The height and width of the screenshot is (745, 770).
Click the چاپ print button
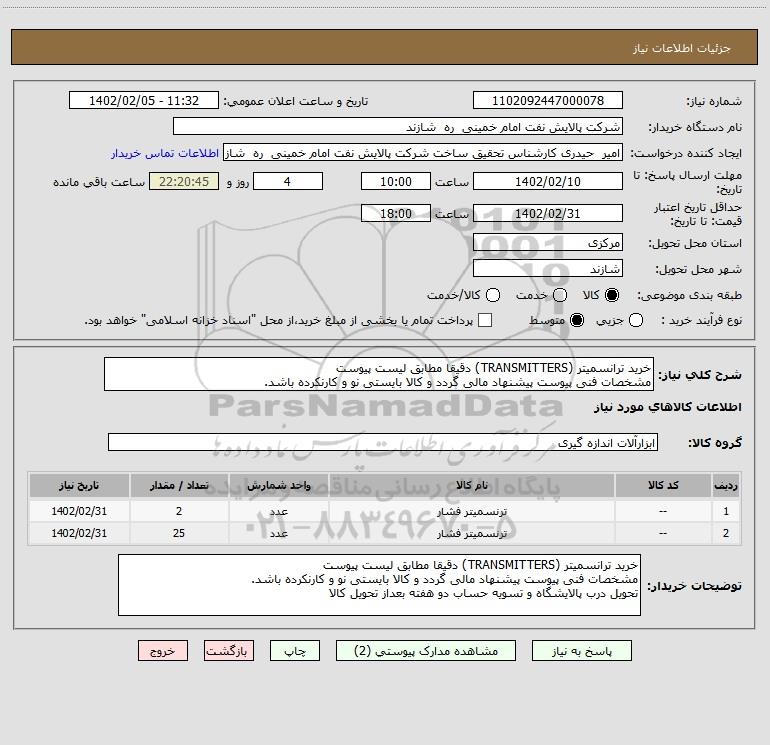(295, 651)
